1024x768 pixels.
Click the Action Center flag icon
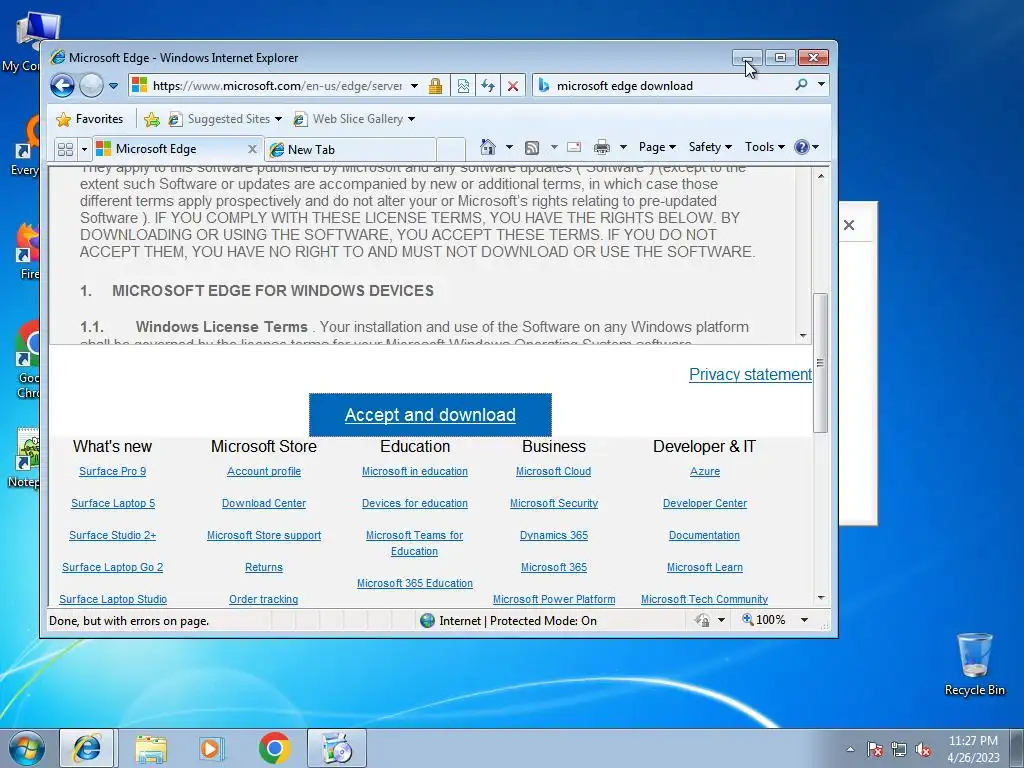tap(875, 750)
